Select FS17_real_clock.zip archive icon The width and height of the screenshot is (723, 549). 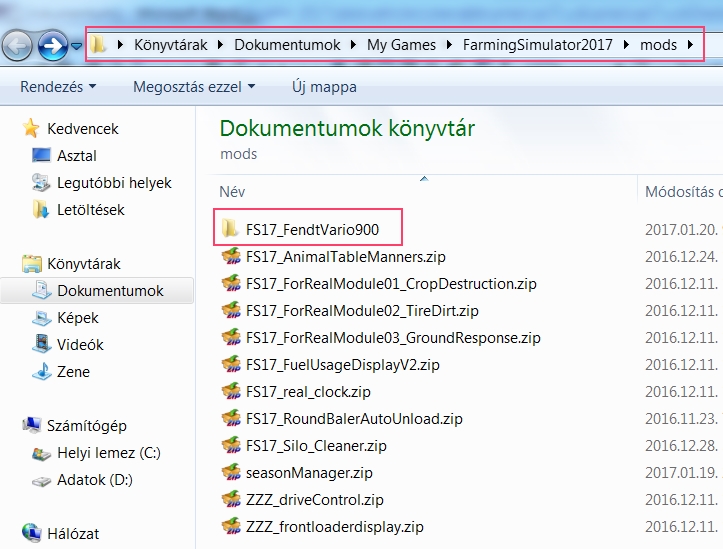coord(231,391)
